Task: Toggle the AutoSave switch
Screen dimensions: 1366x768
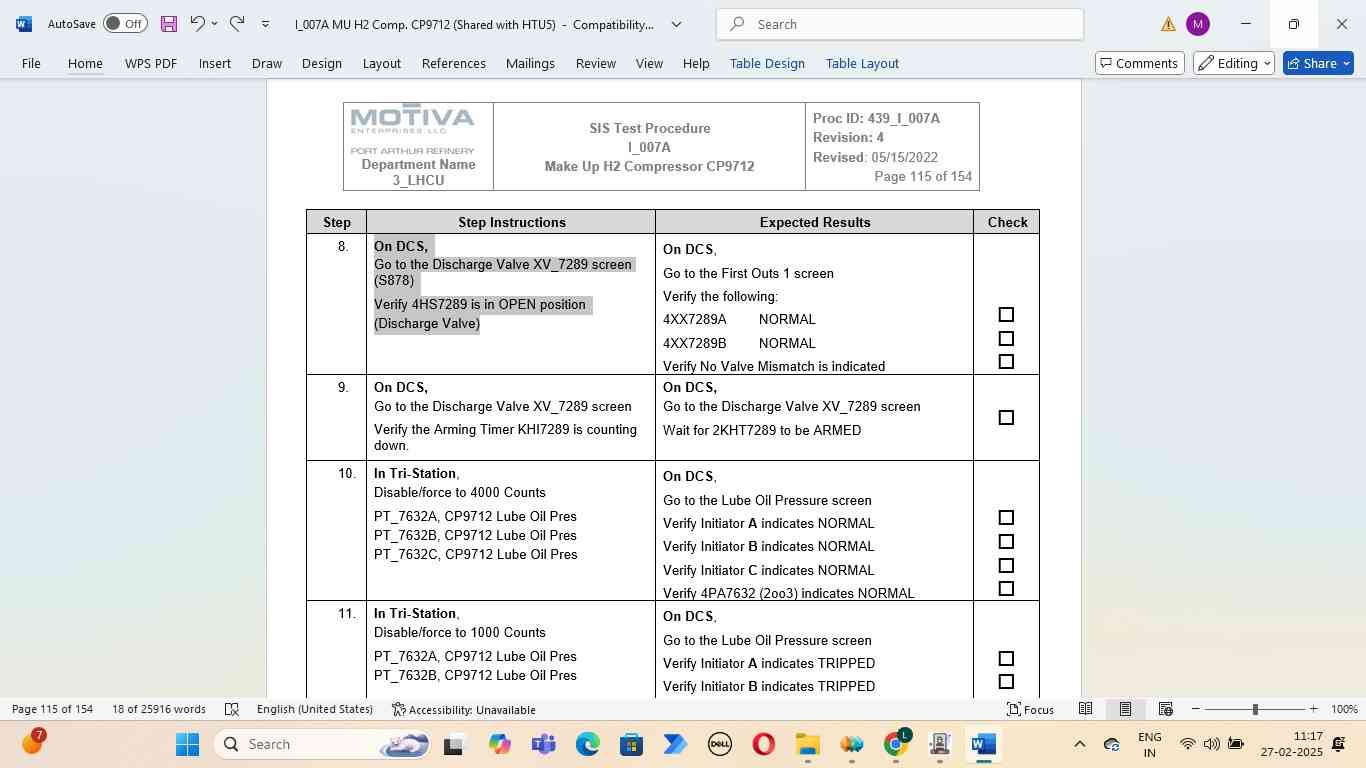Action: 125,23
